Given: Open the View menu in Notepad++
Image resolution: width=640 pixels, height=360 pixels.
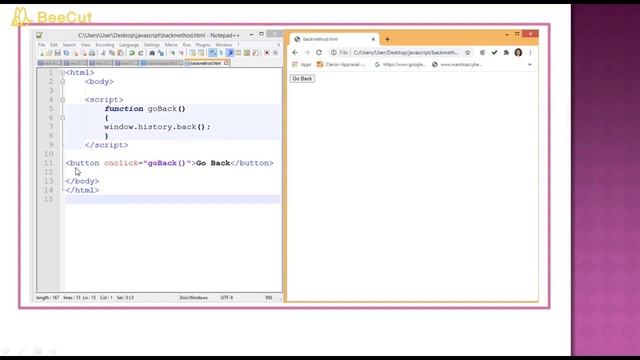Looking at the screenshot, I should pos(86,44).
